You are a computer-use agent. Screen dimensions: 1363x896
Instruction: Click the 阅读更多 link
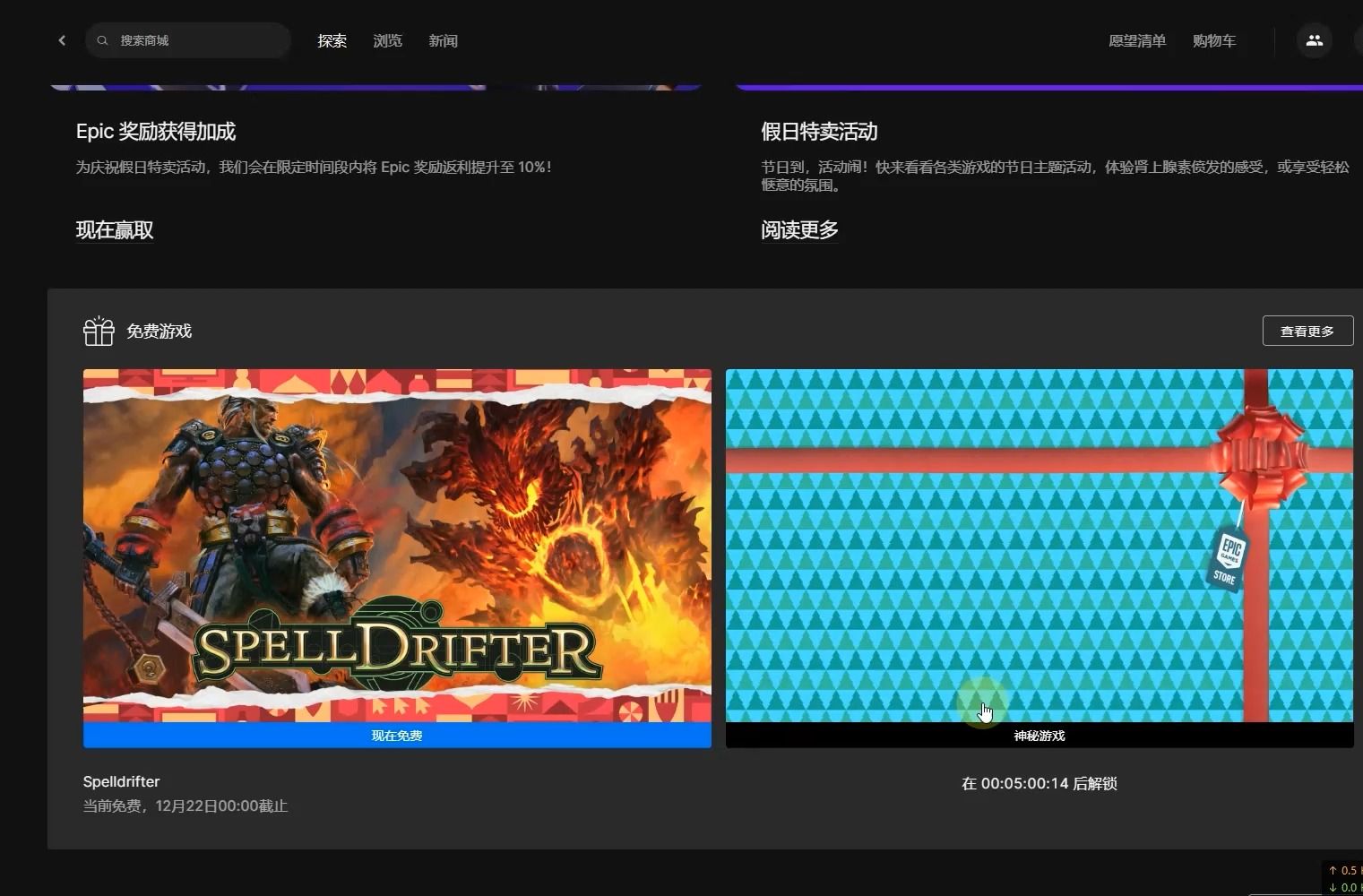point(799,230)
